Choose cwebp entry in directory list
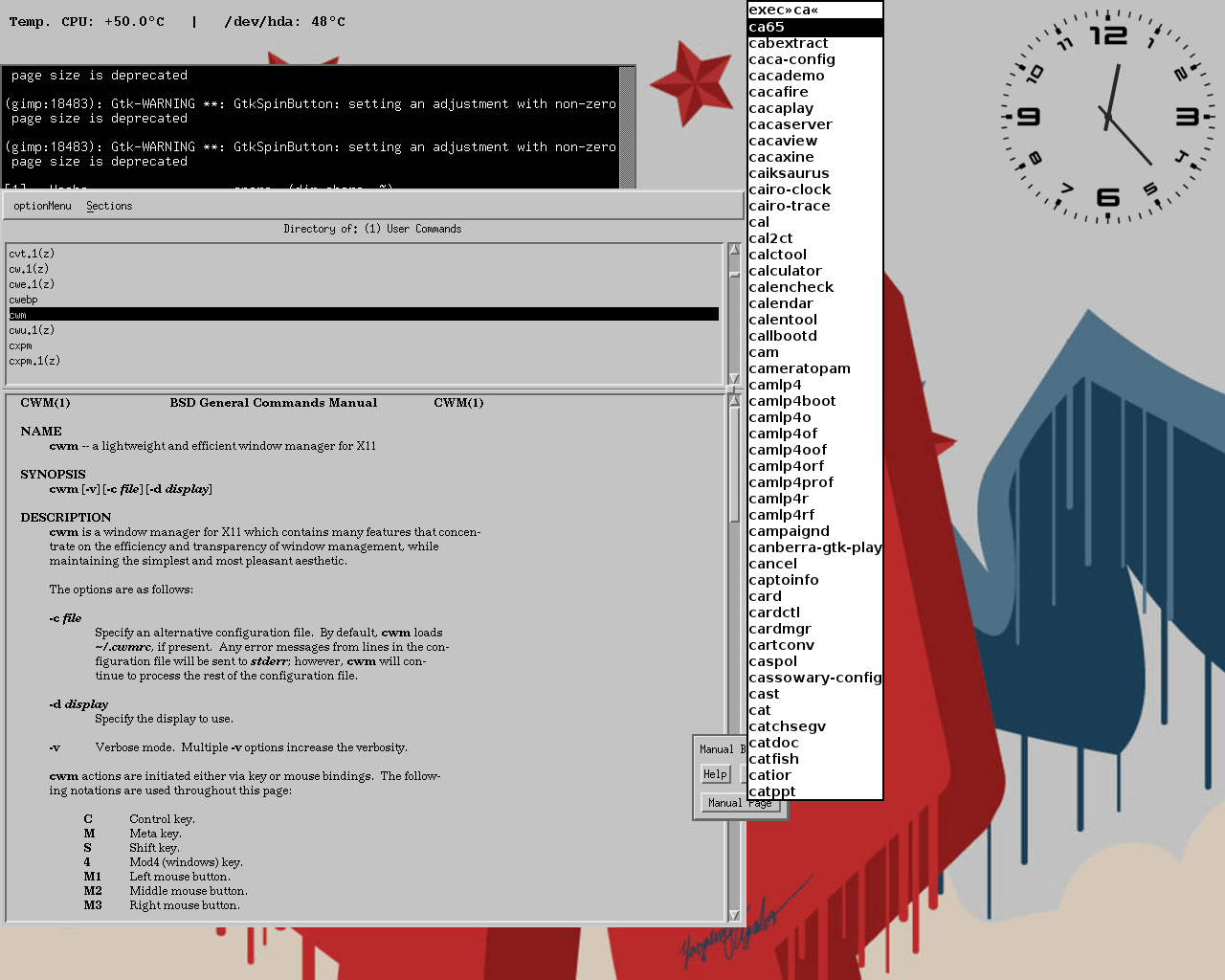The image size is (1225, 980). [23, 300]
